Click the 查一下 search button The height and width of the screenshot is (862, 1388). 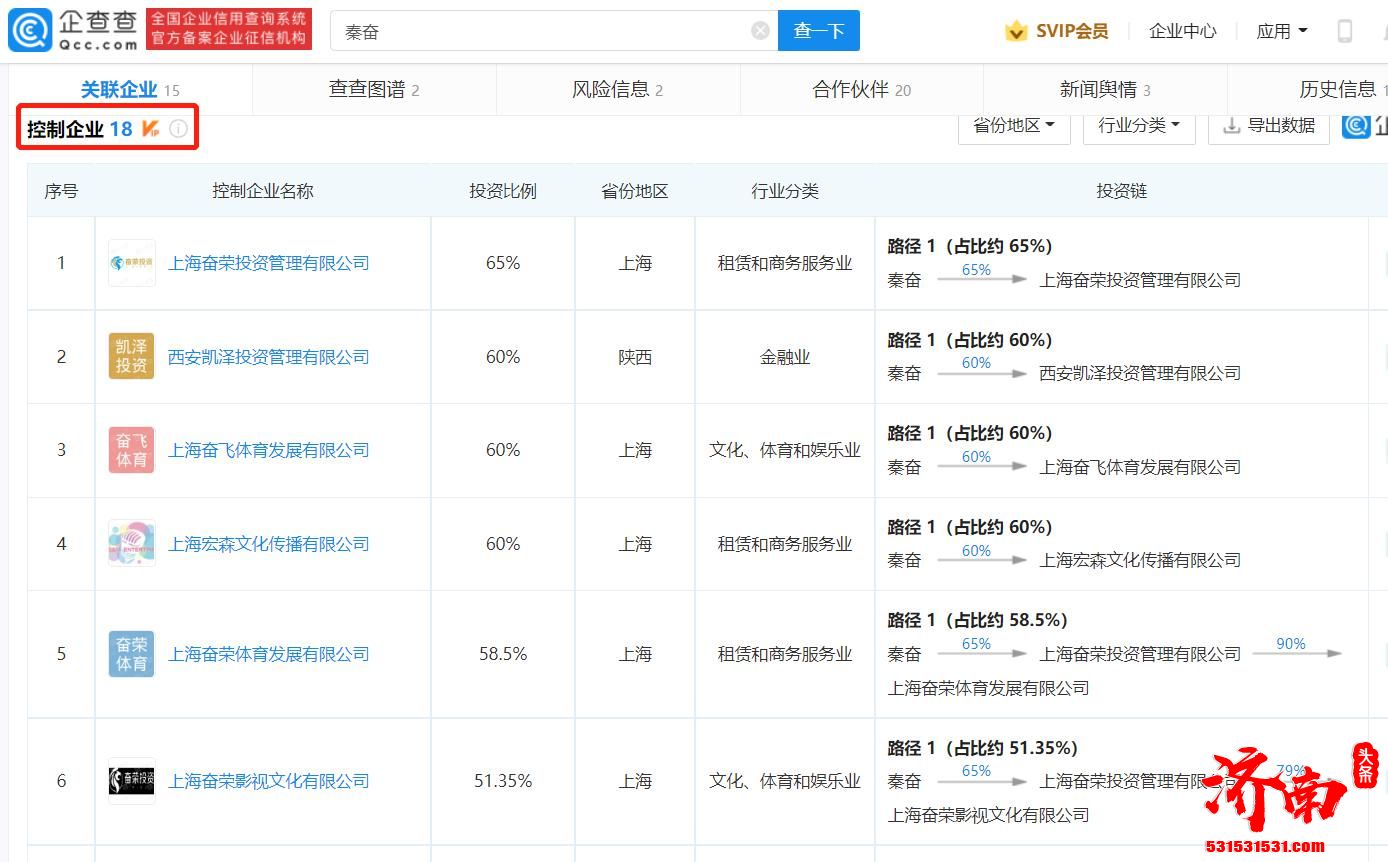819,31
